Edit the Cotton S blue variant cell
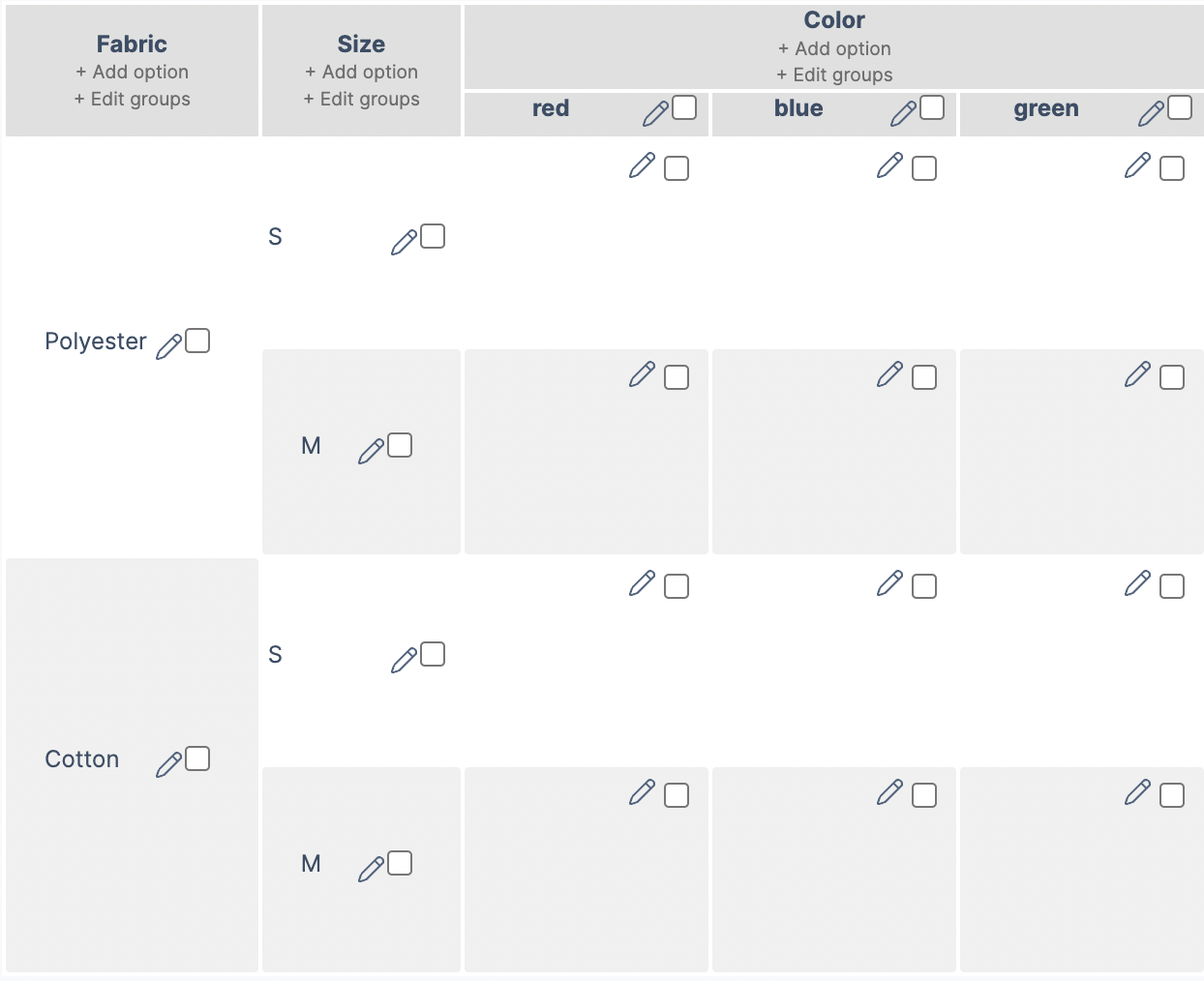Viewport: 1204px width, 981px height. [889, 585]
